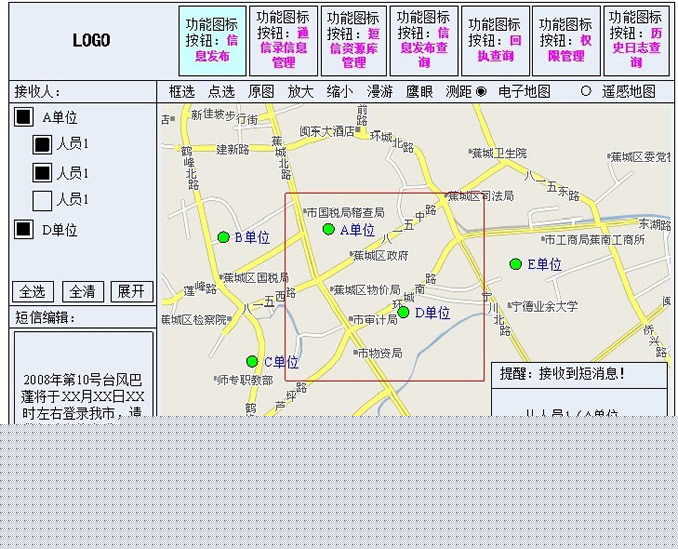Check the unchecked third 人员1 checkbox
The width and height of the screenshot is (678, 549).
click(42, 200)
